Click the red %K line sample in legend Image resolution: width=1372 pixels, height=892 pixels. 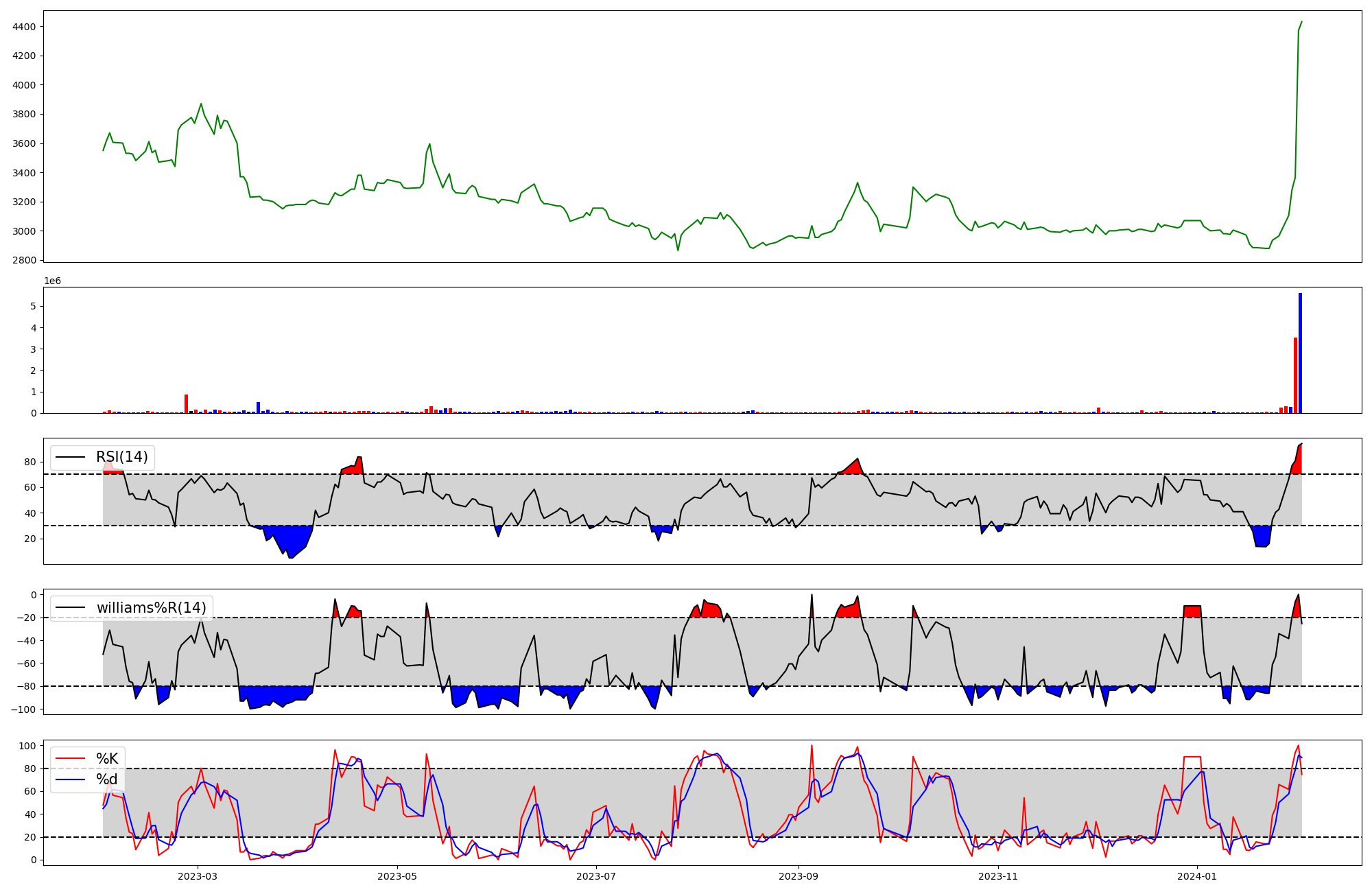click(x=71, y=758)
